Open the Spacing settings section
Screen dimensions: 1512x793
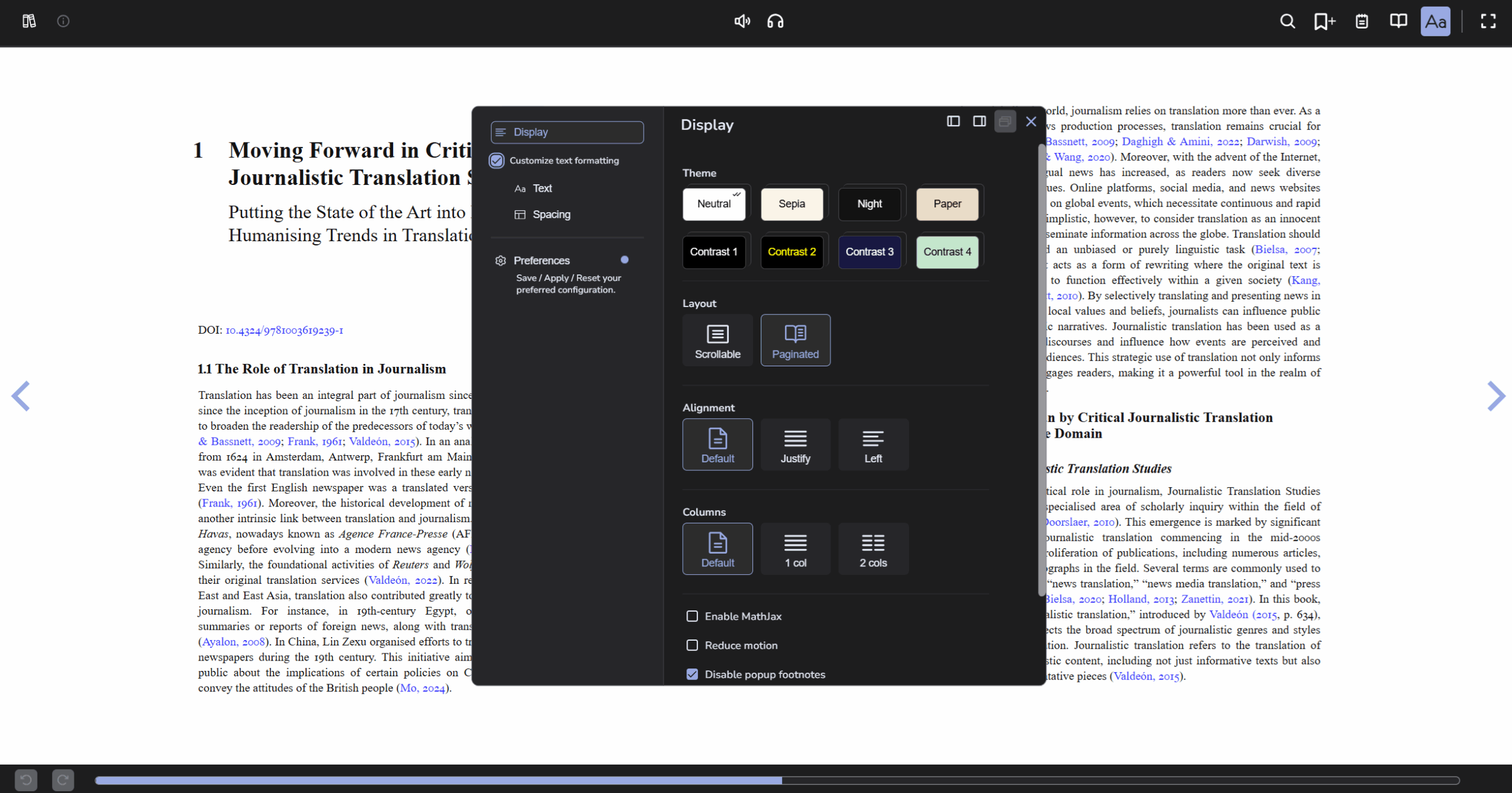551,214
